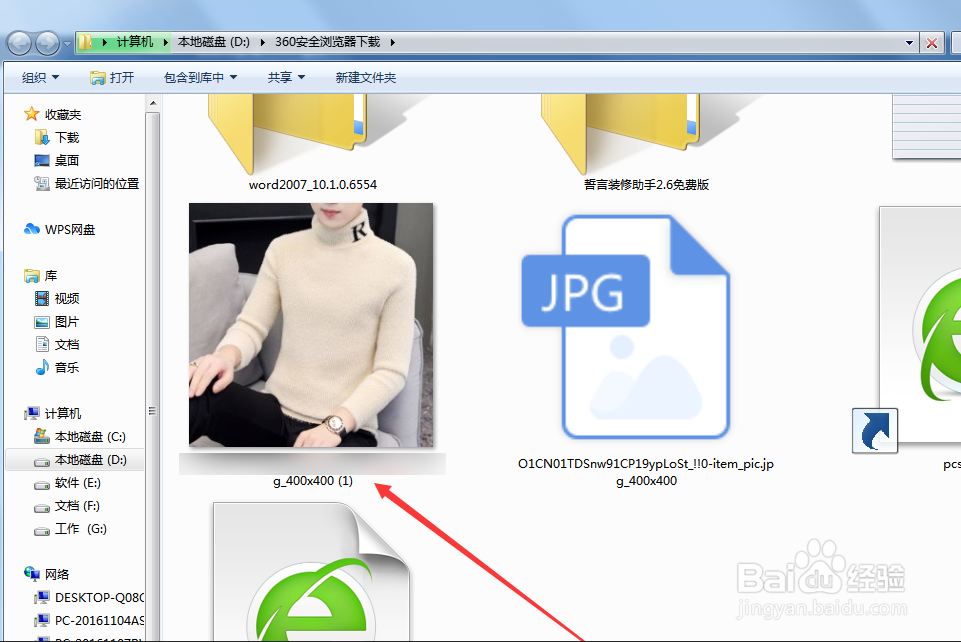The width and height of the screenshot is (961, 642).
Task: Select 文档 (F:) drive
Action: [x=77, y=505]
